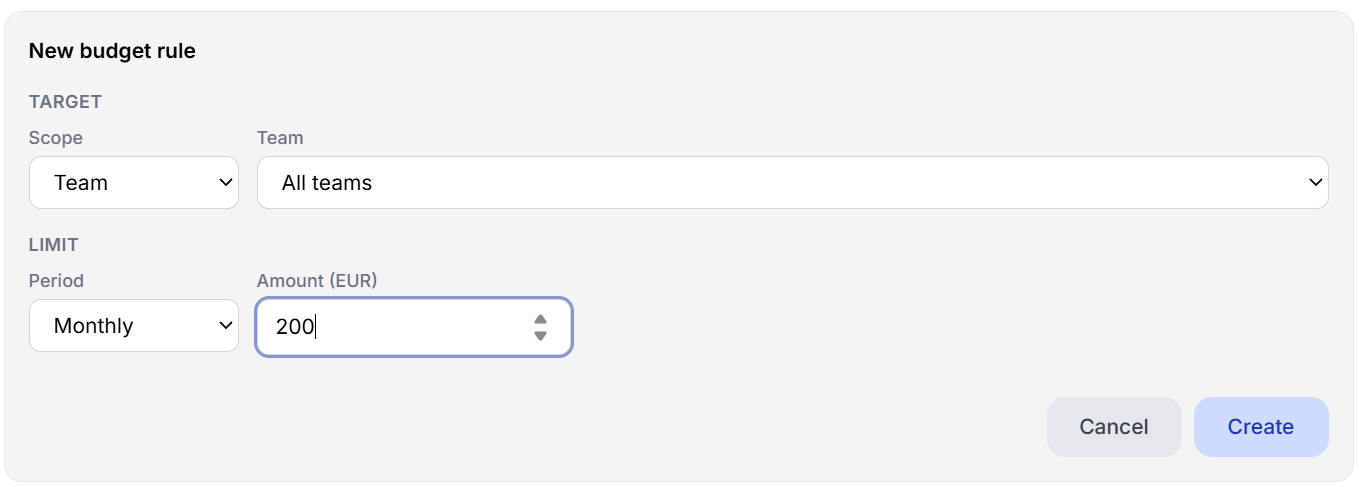Click the New budget rule heading

coord(112,51)
